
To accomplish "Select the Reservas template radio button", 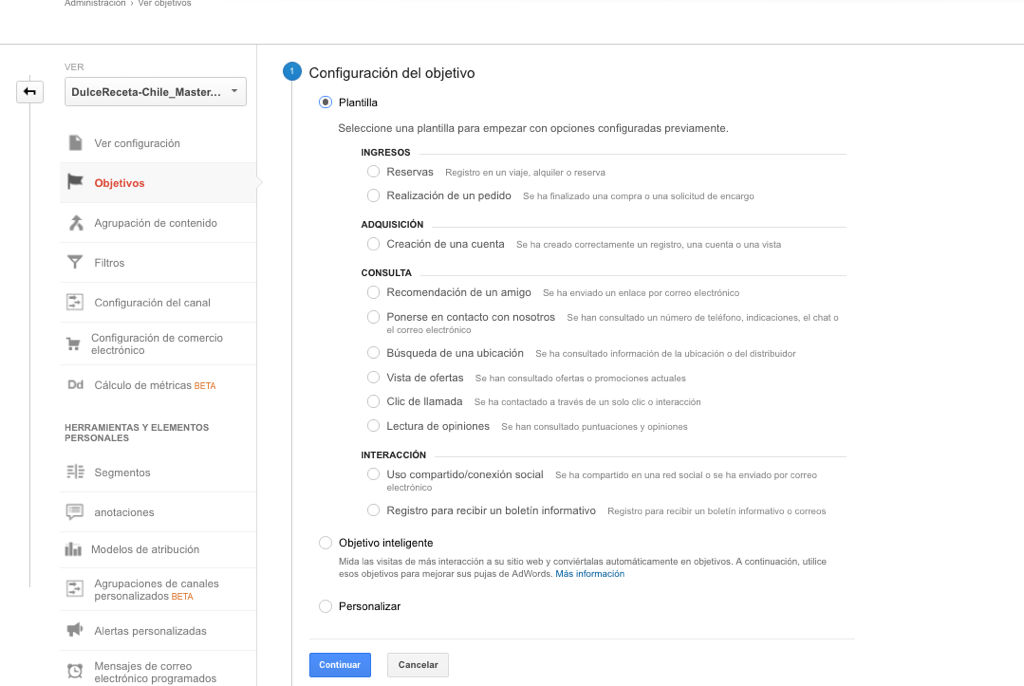I will 374,172.
